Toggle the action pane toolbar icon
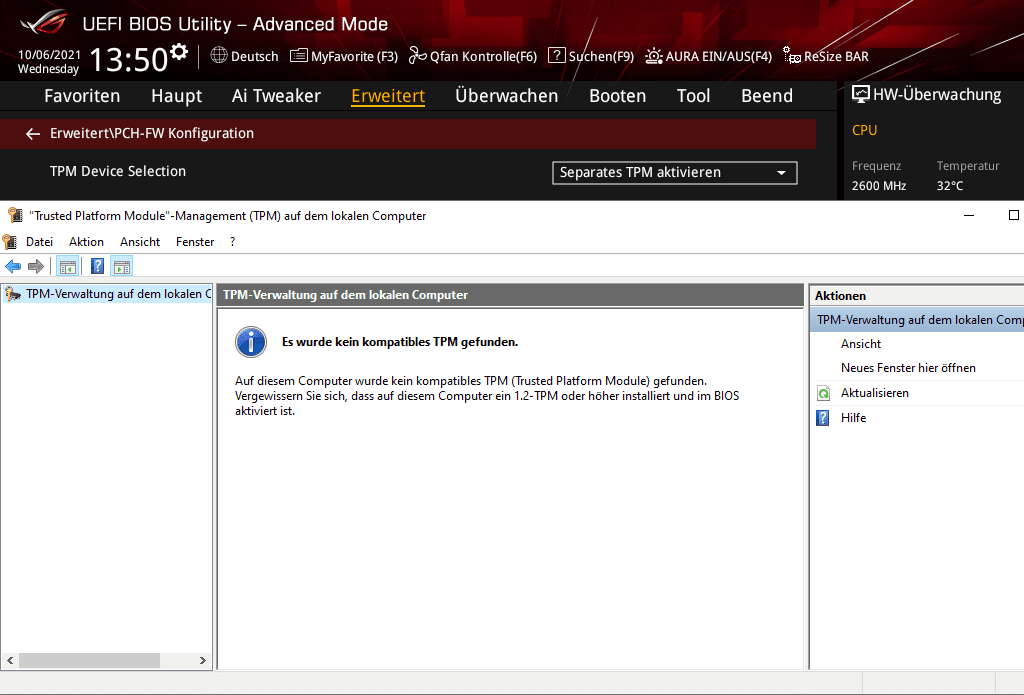The image size is (1024, 695). [122, 267]
